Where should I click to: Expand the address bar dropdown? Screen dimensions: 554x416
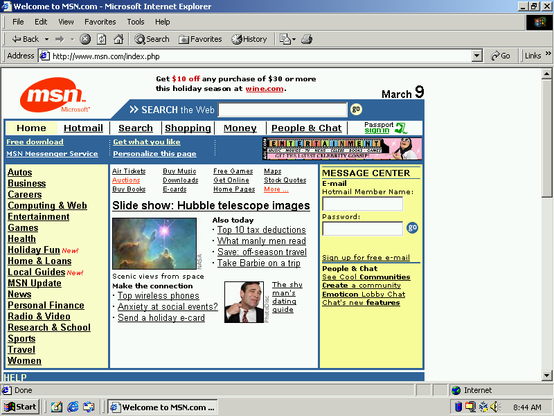pyautogui.click(x=477, y=56)
